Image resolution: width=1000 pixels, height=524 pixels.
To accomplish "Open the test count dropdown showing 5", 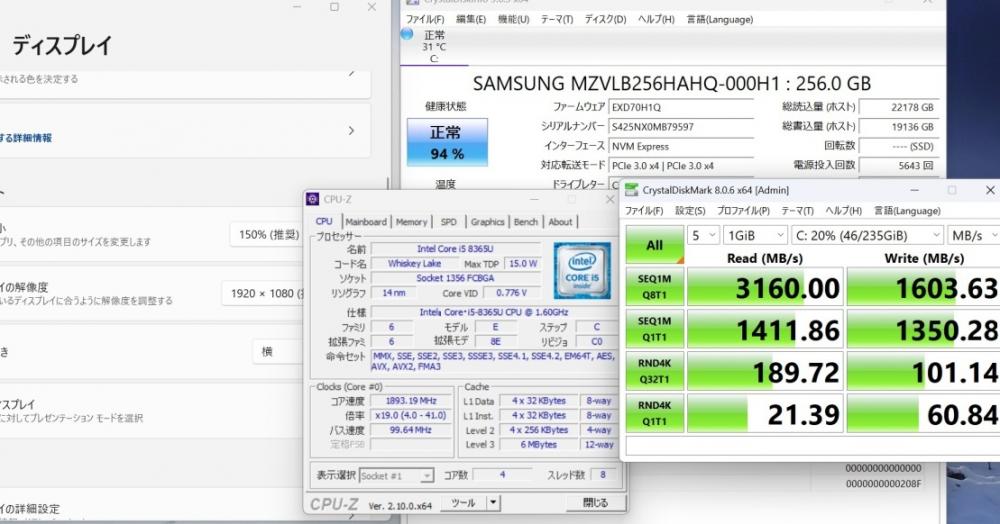I will (703, 235).
